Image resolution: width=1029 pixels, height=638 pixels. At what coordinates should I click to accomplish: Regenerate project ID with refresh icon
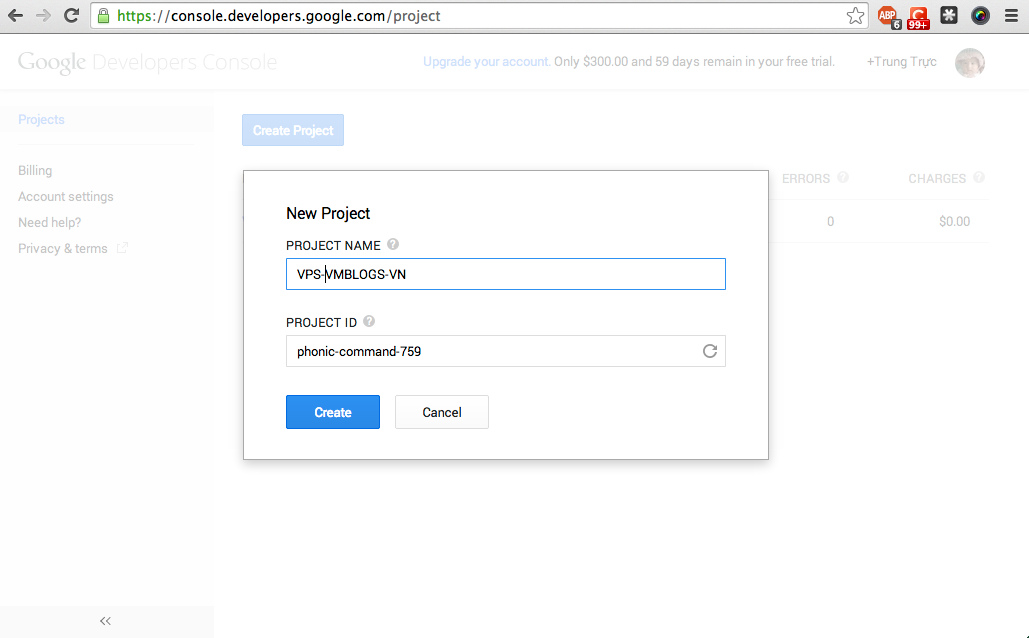pos(710,351)
